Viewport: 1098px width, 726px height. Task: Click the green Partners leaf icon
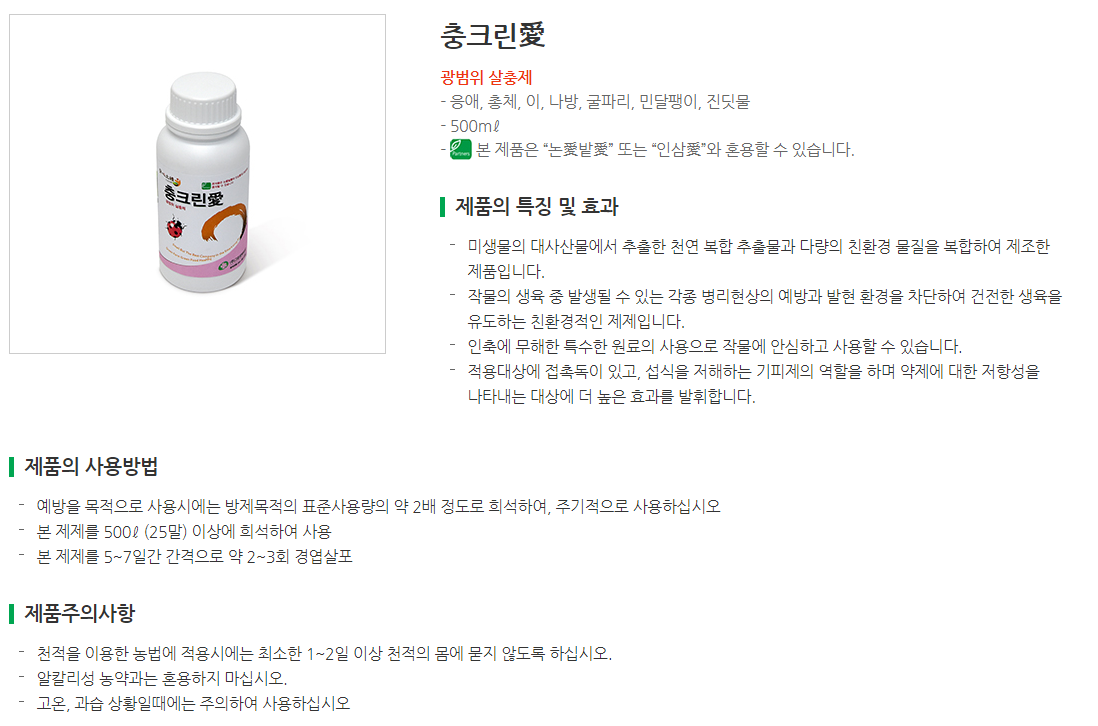(460, 149)
